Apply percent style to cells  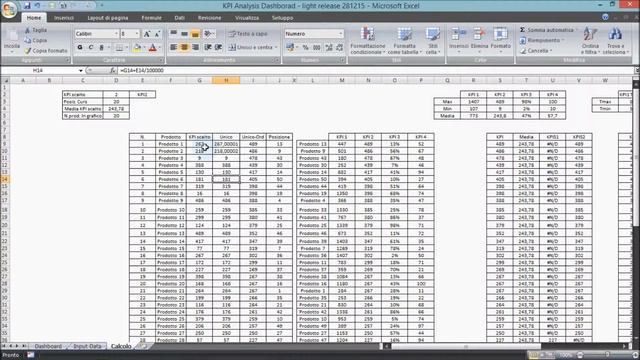(x=305, y=47)
